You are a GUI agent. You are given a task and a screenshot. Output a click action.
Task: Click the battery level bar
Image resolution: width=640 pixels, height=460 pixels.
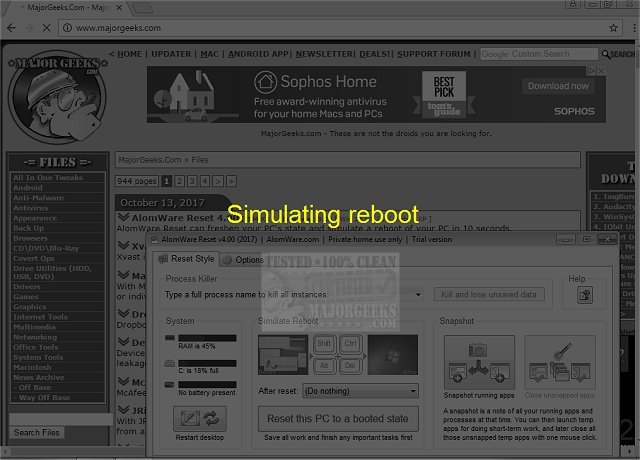(x=207, y=384)
